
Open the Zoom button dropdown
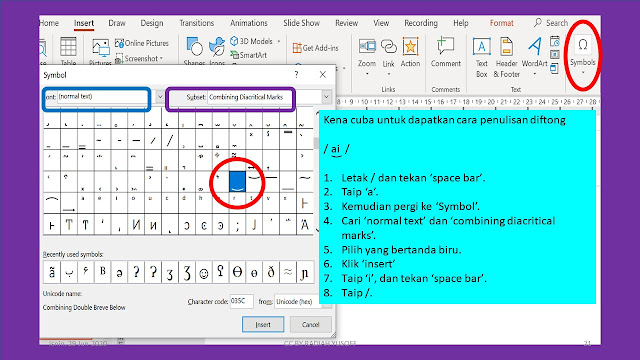(x=367, y=74)
